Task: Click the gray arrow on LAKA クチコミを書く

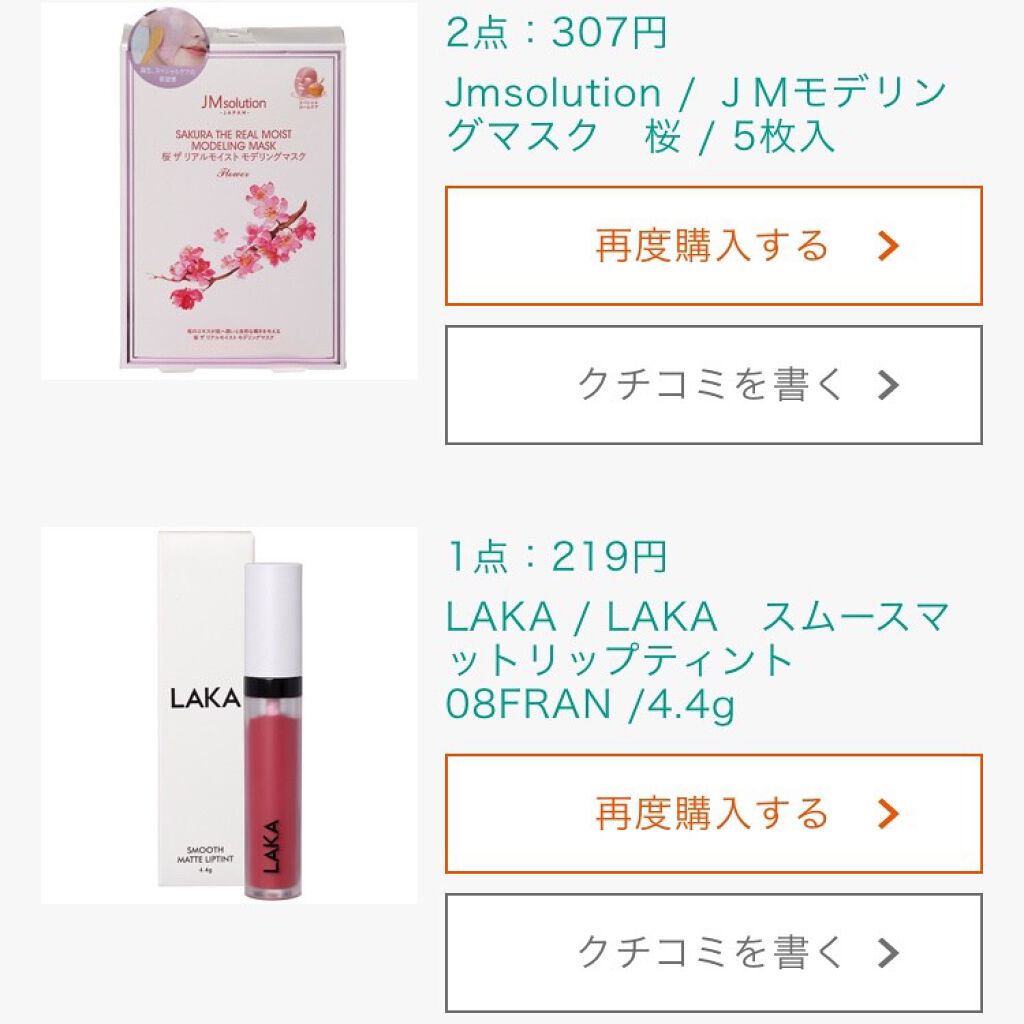Action: (888, 953)
